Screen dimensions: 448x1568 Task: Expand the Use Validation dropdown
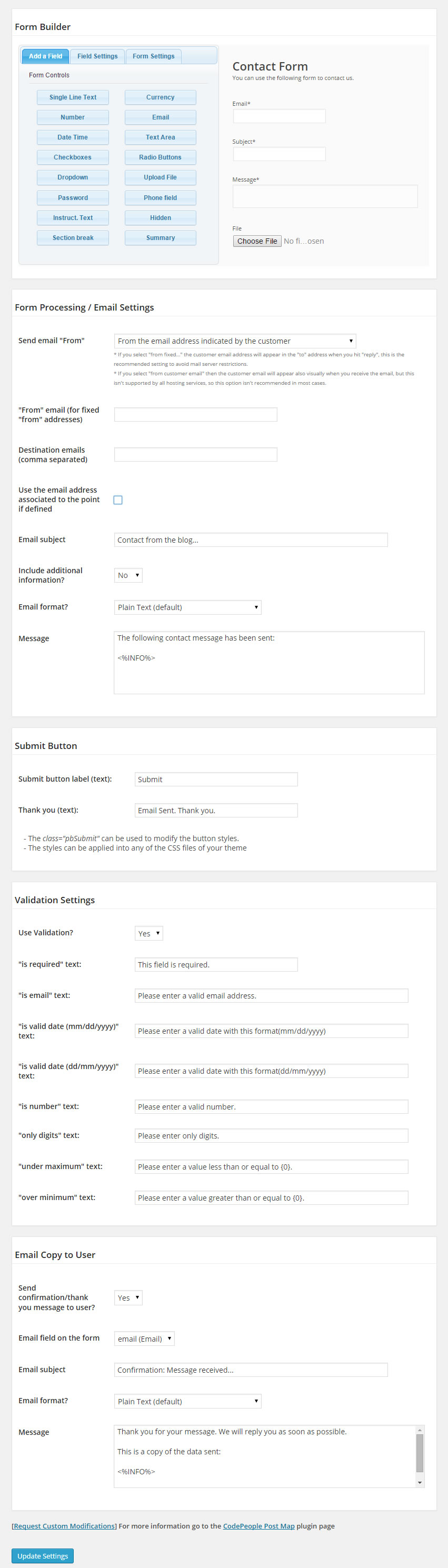[148, 933]
